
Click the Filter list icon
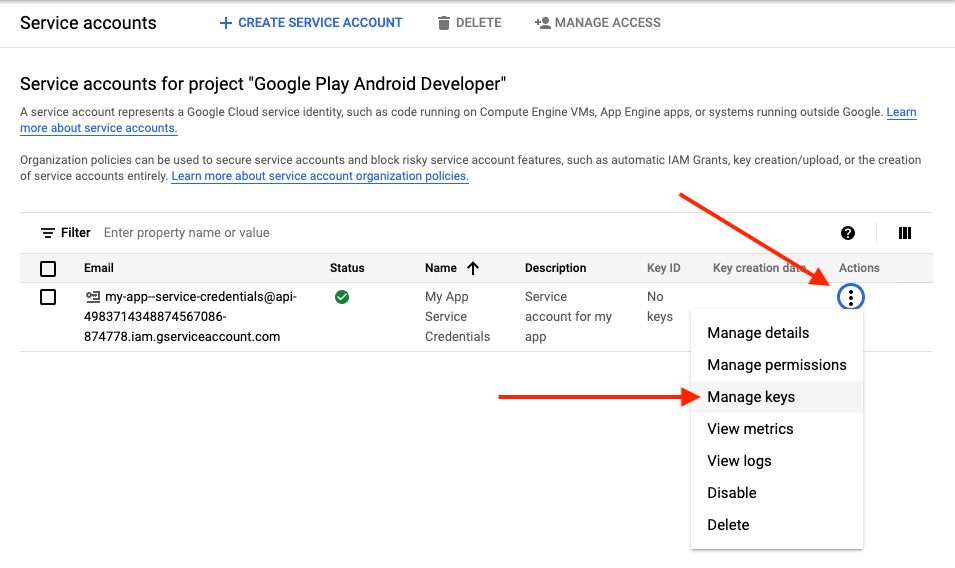click(48, 233)
